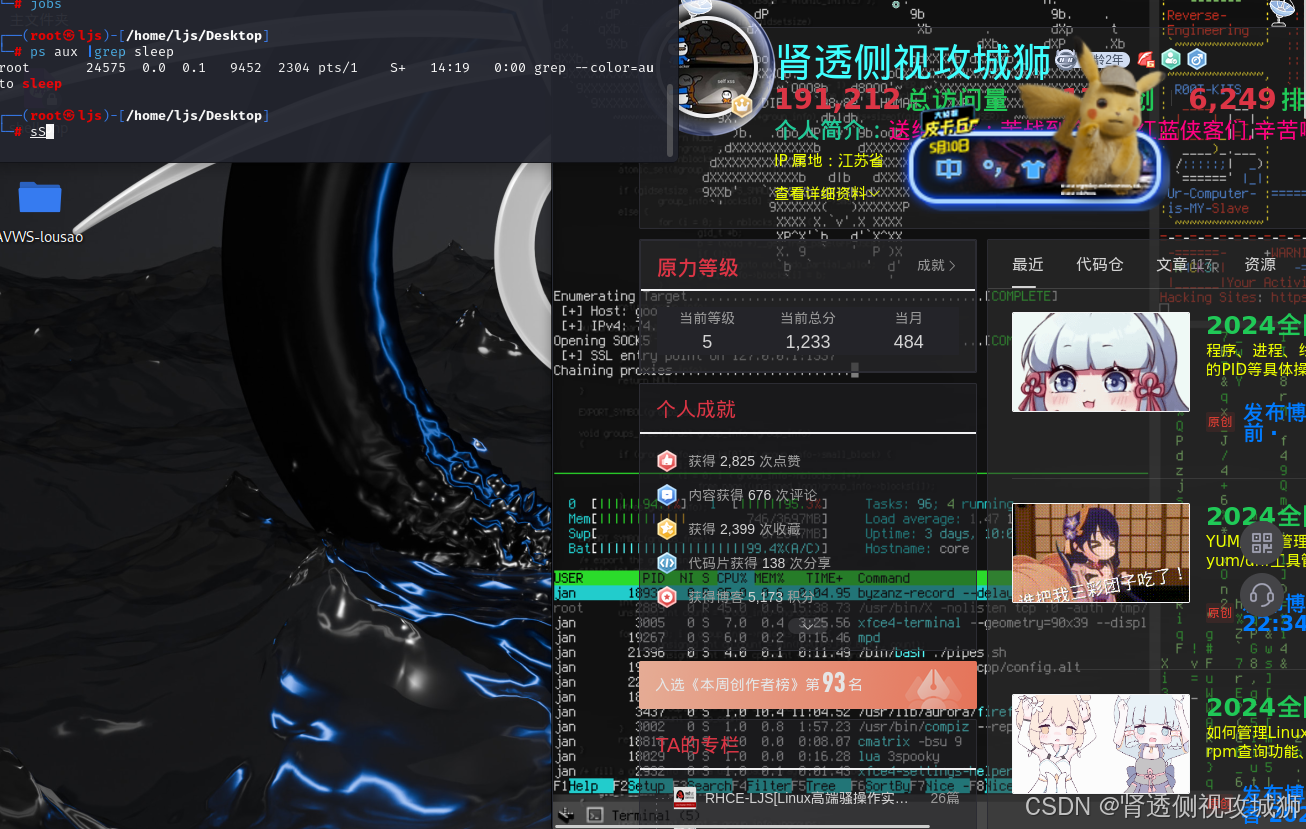The height and width of the screenshot is (829, 1306).
Task: Click the 获得 2,825 次点赞 text
Action: tap(744, 461)
